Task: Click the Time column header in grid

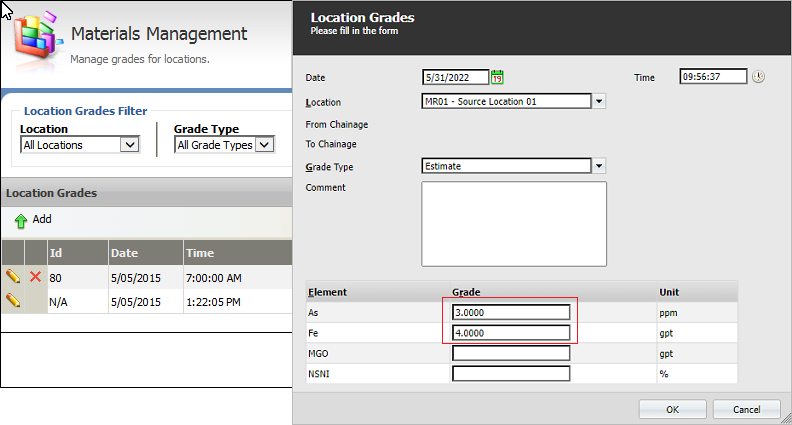Action: [x=237, y=253]
